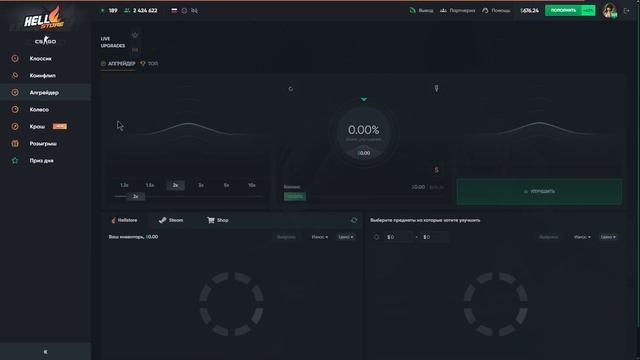Switch to the Shop tab

point(218,220)
